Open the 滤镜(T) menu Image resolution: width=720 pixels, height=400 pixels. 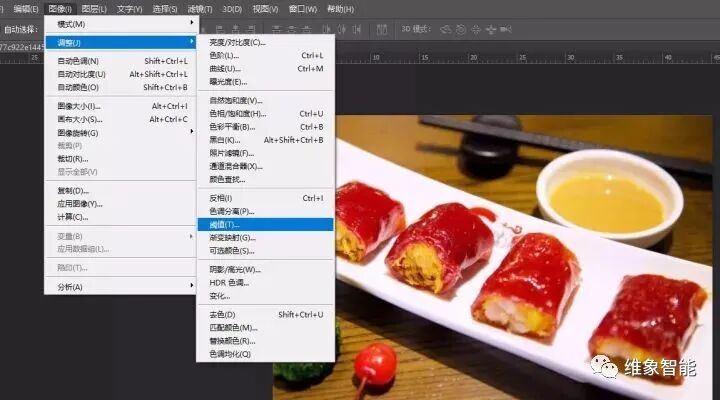200,9
